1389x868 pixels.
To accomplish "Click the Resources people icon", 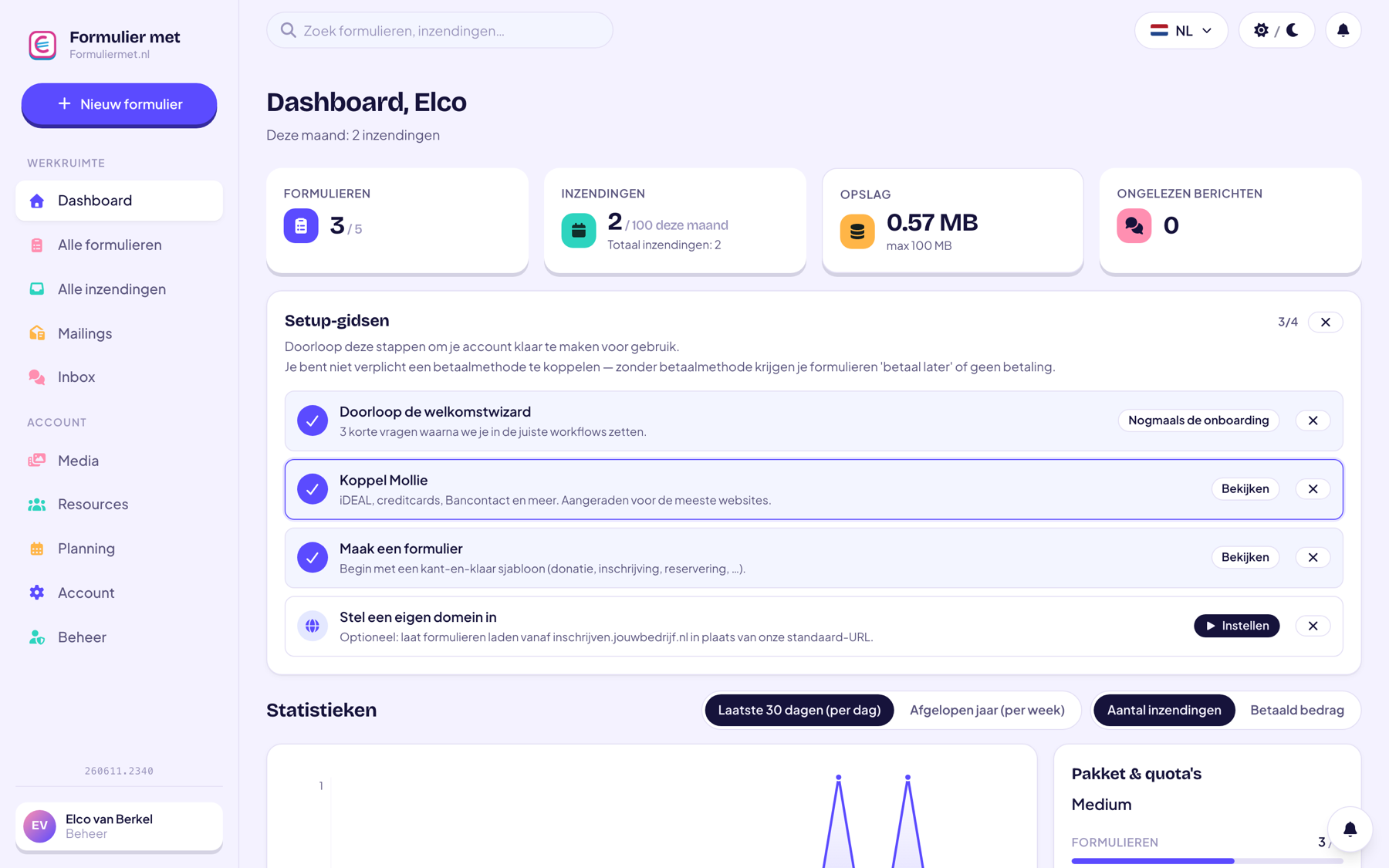I will pos(36,504).
